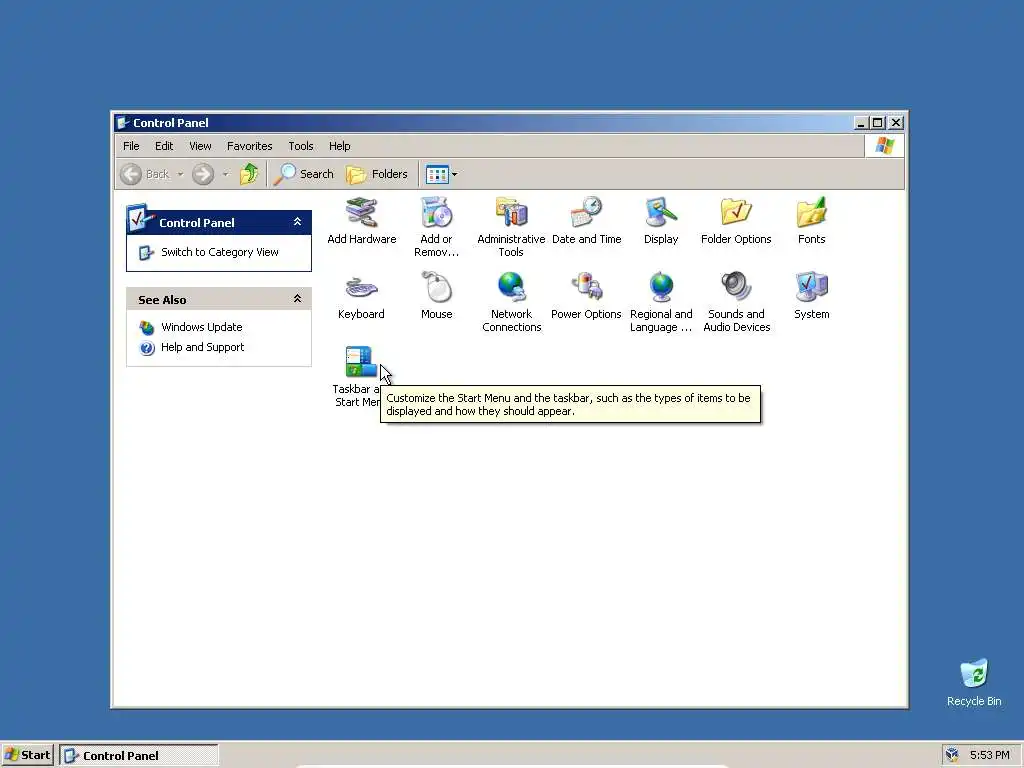Click the Search toolbar button

(x=304, y=174)
